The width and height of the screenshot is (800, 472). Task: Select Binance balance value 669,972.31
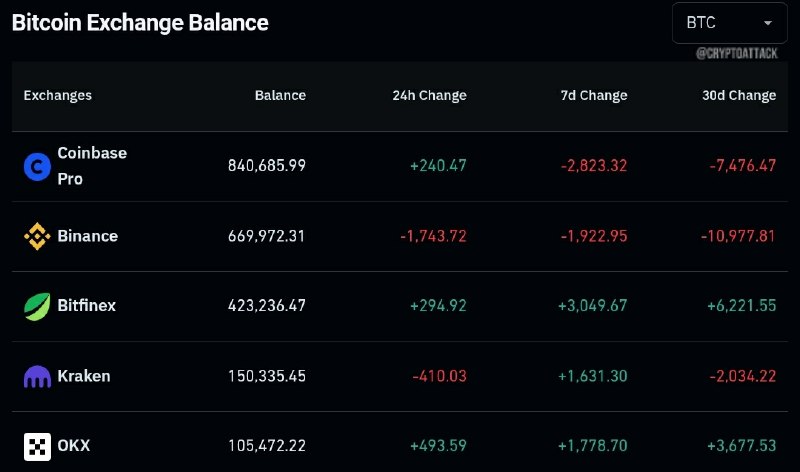click(x=266, y=236)
